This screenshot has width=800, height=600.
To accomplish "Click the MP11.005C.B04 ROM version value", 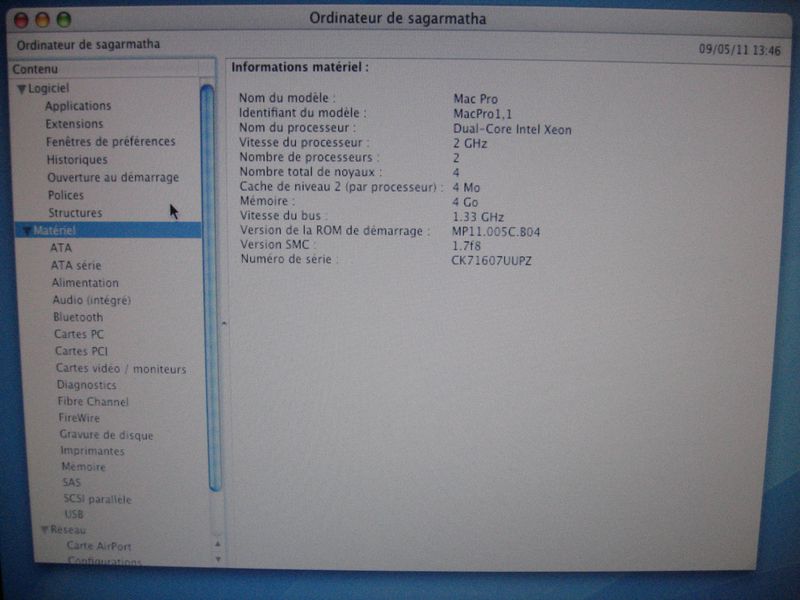I will [496, 232].
